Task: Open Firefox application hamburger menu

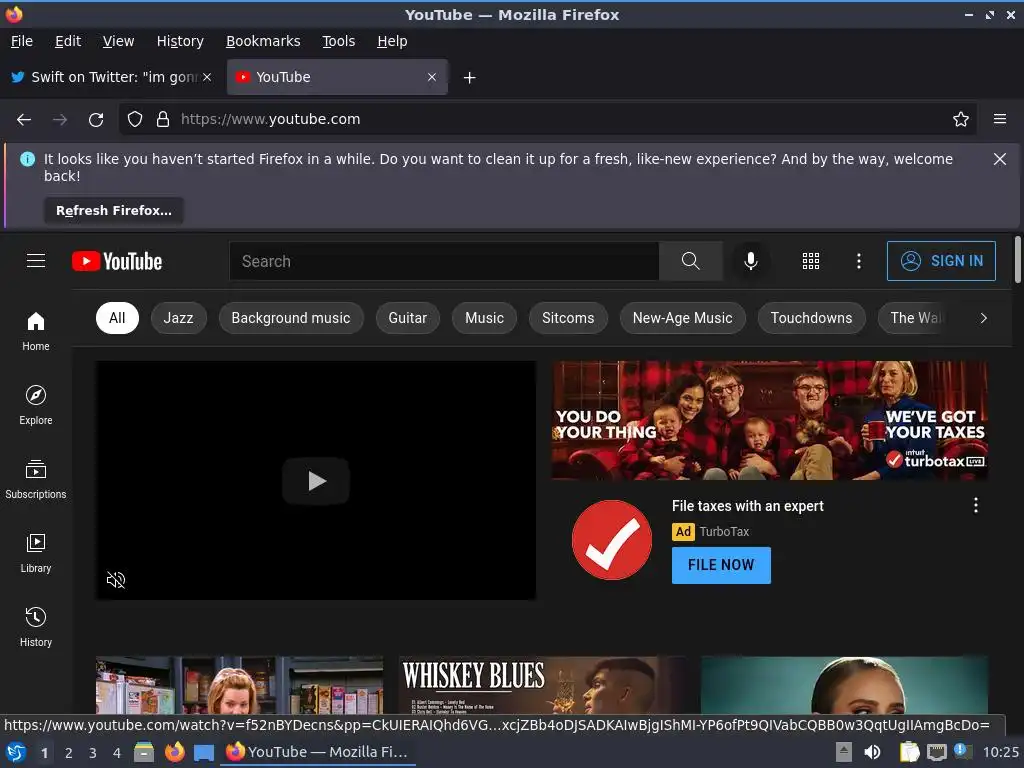Action: click(1000, 120)
